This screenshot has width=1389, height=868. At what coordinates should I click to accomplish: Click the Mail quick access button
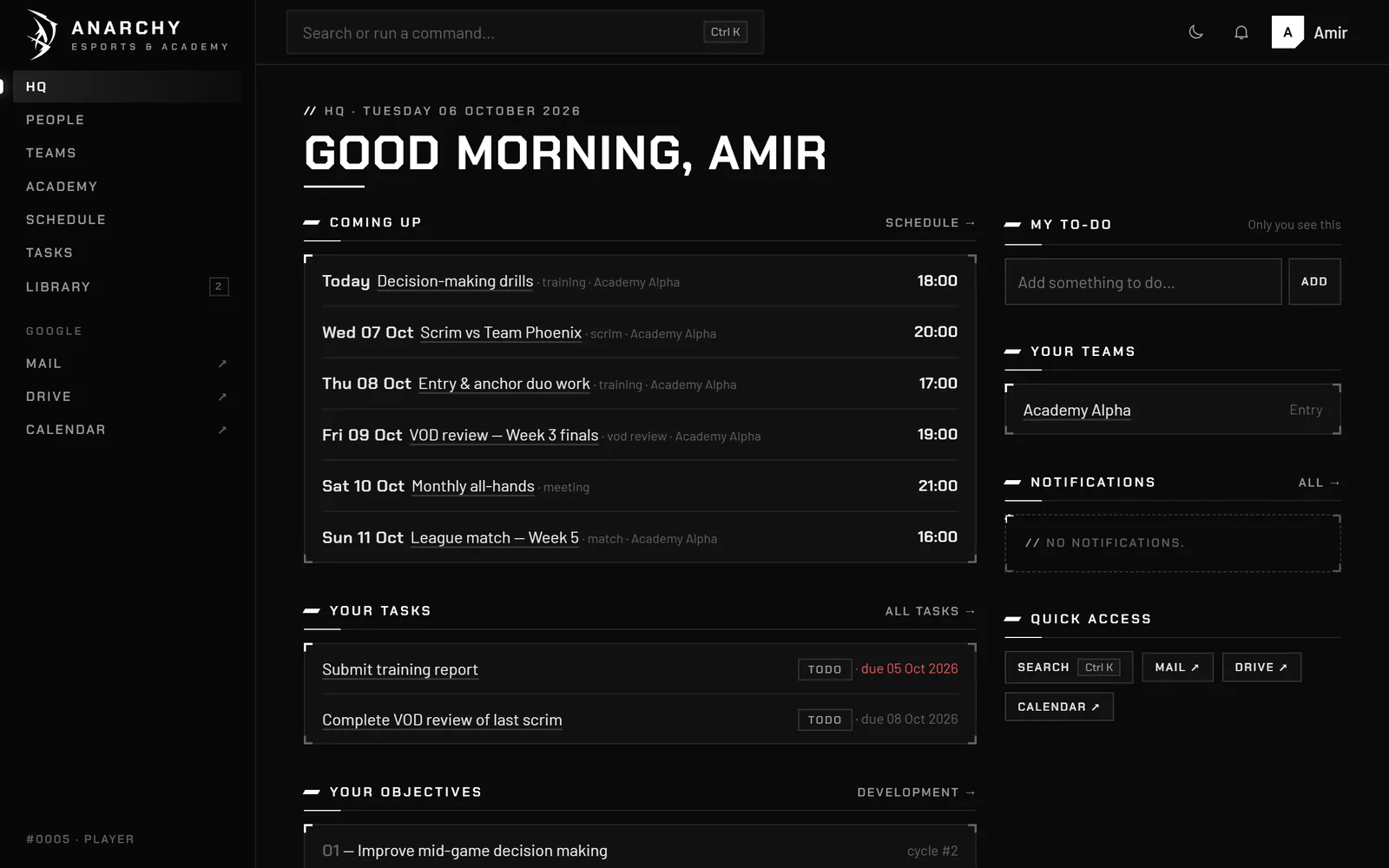click(x=1177, y=667)
